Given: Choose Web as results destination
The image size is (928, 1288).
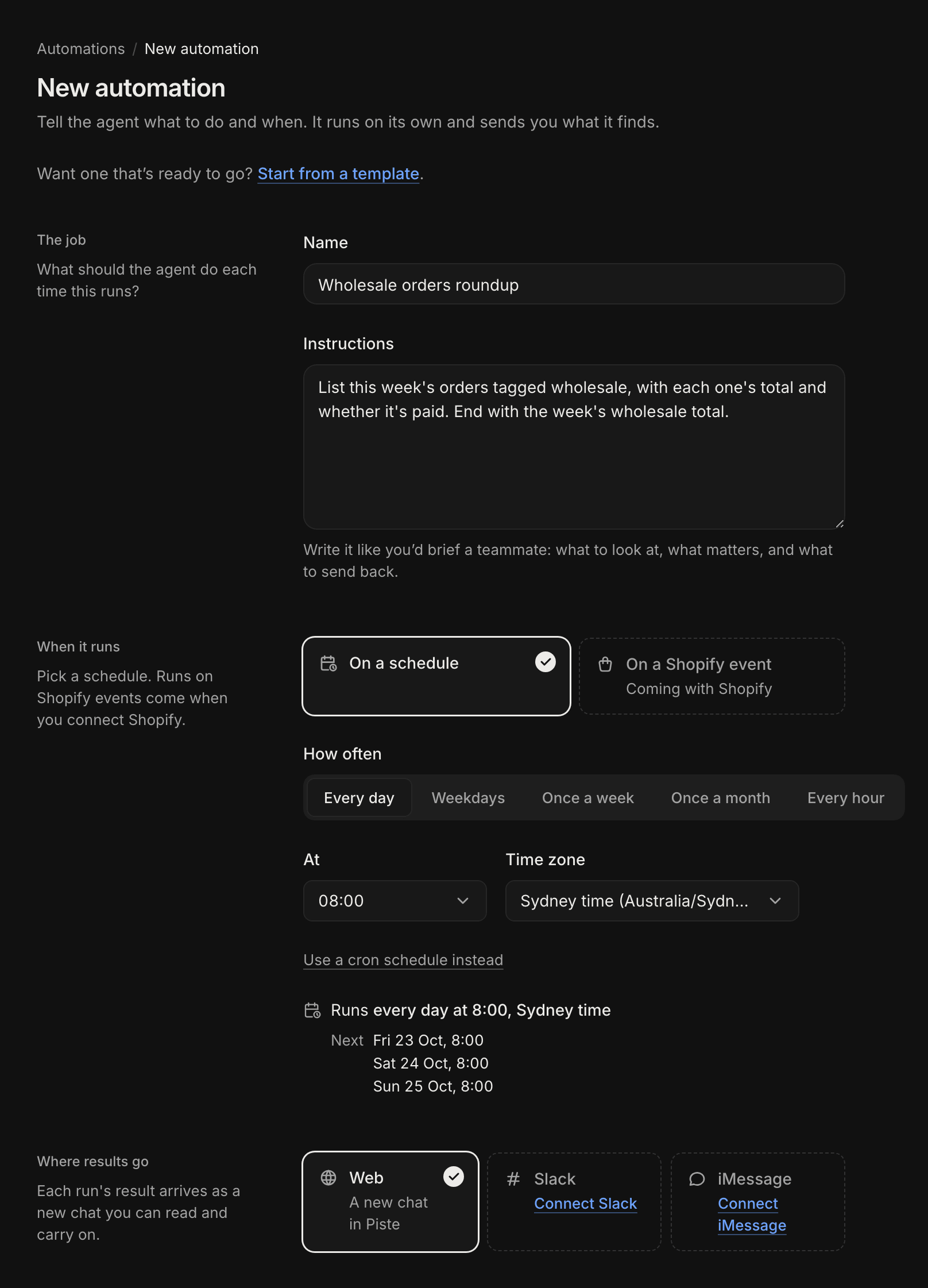Looking at the screenshot, I should point(390,1202).
